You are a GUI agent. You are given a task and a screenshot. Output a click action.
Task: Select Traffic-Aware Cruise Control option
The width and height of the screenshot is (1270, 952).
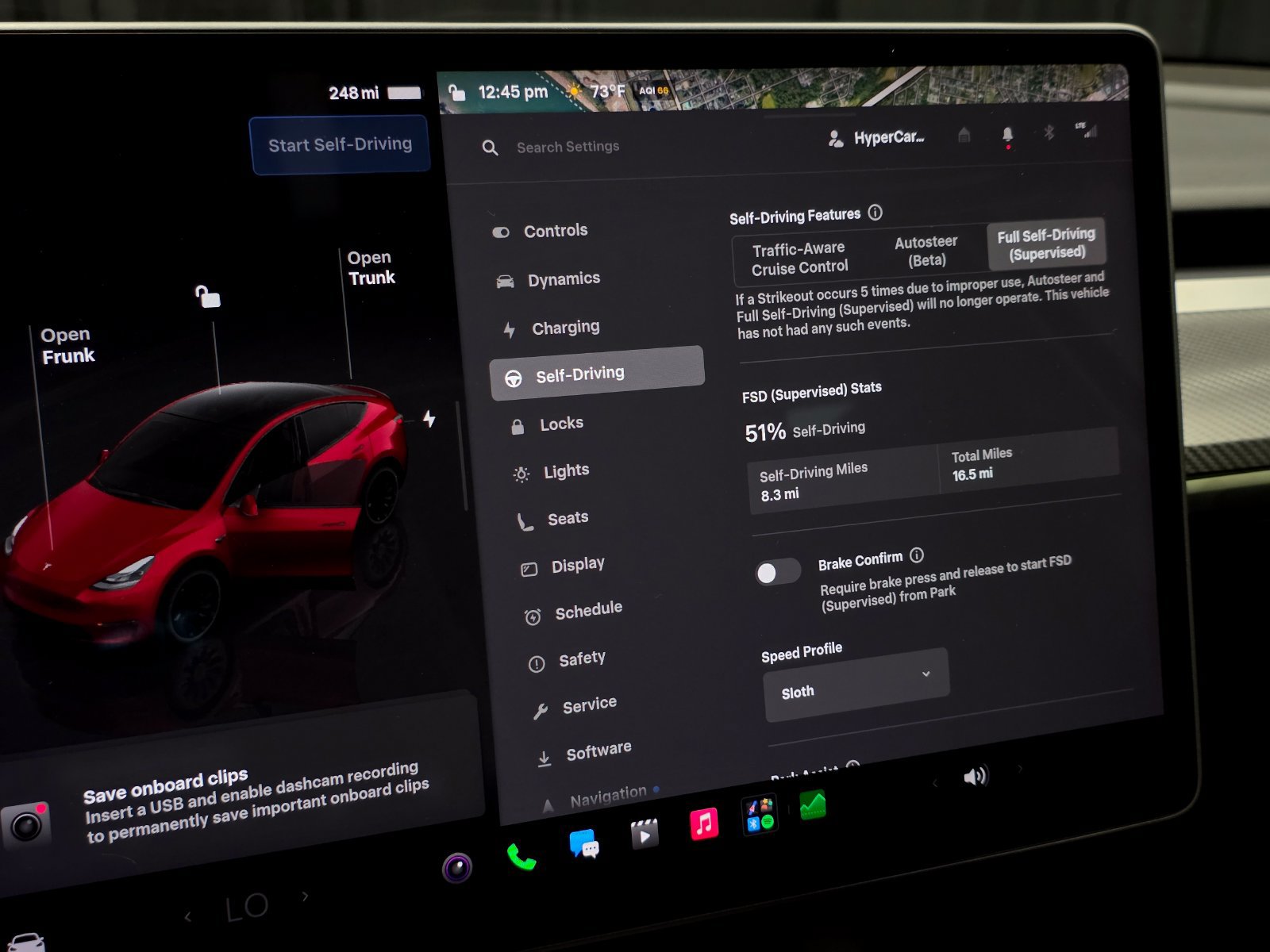pos(799,259)
